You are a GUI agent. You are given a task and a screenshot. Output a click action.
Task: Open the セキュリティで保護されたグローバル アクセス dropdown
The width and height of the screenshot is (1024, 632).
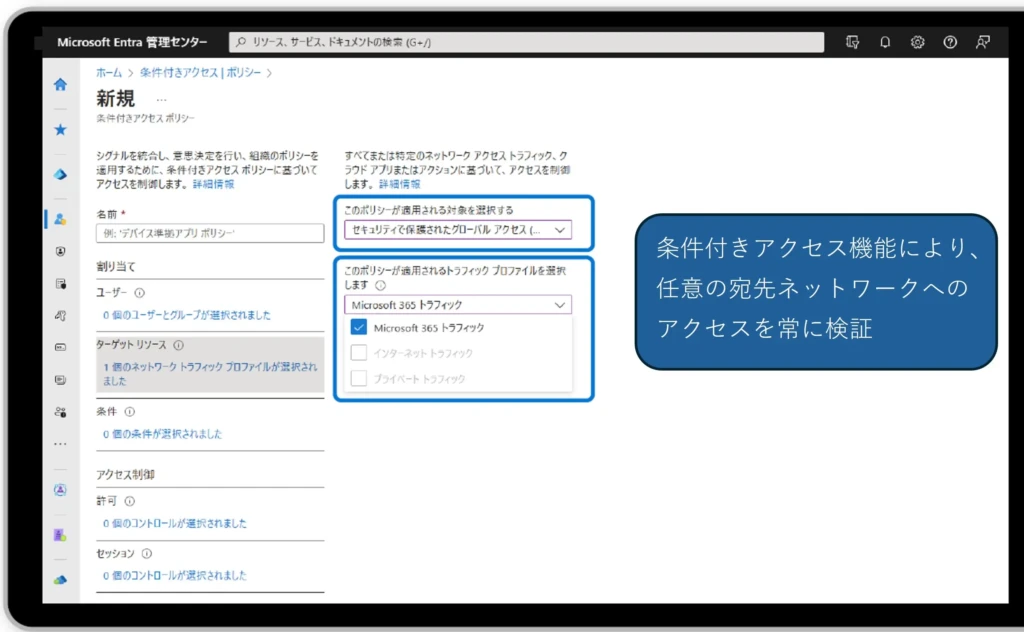point(458,230)
